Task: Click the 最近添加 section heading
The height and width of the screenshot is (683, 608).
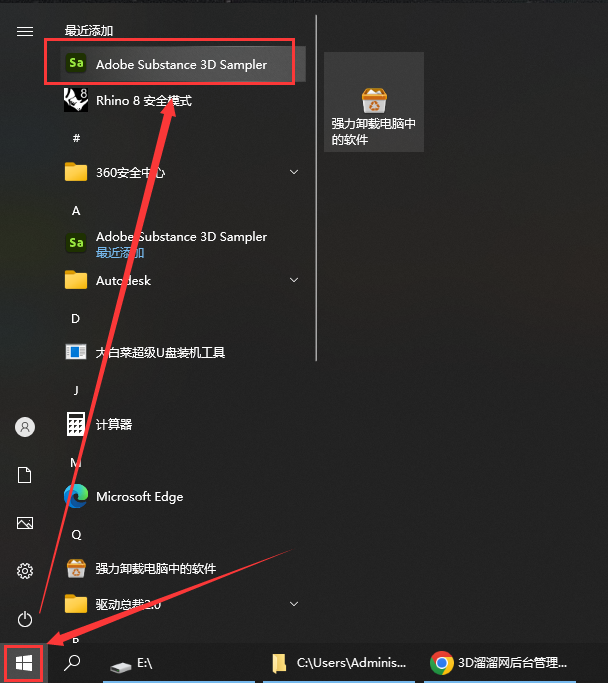Action: point(89,30)
